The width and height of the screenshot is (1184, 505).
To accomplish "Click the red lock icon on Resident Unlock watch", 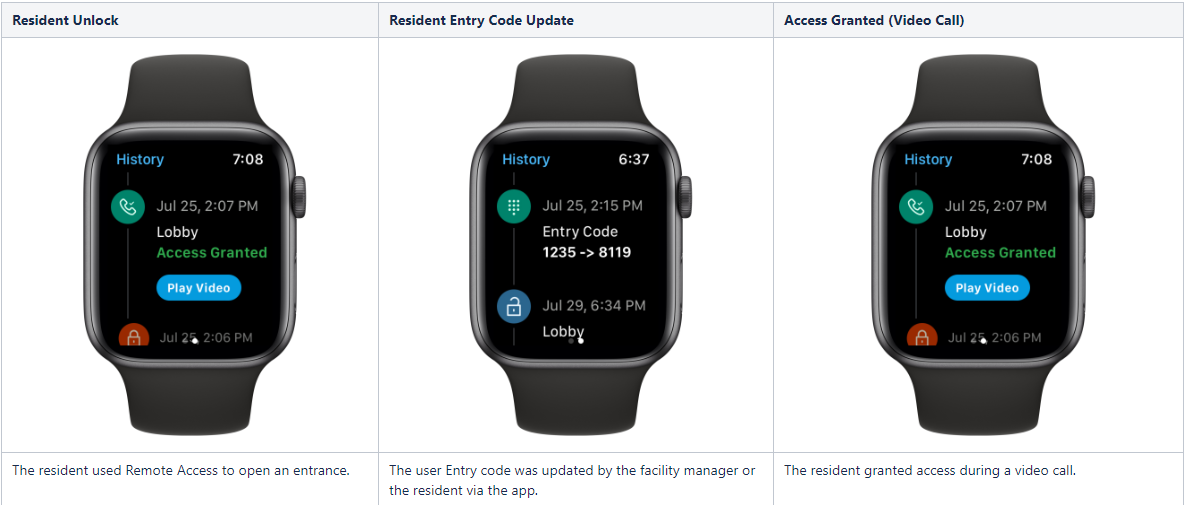I will point(133,335).
